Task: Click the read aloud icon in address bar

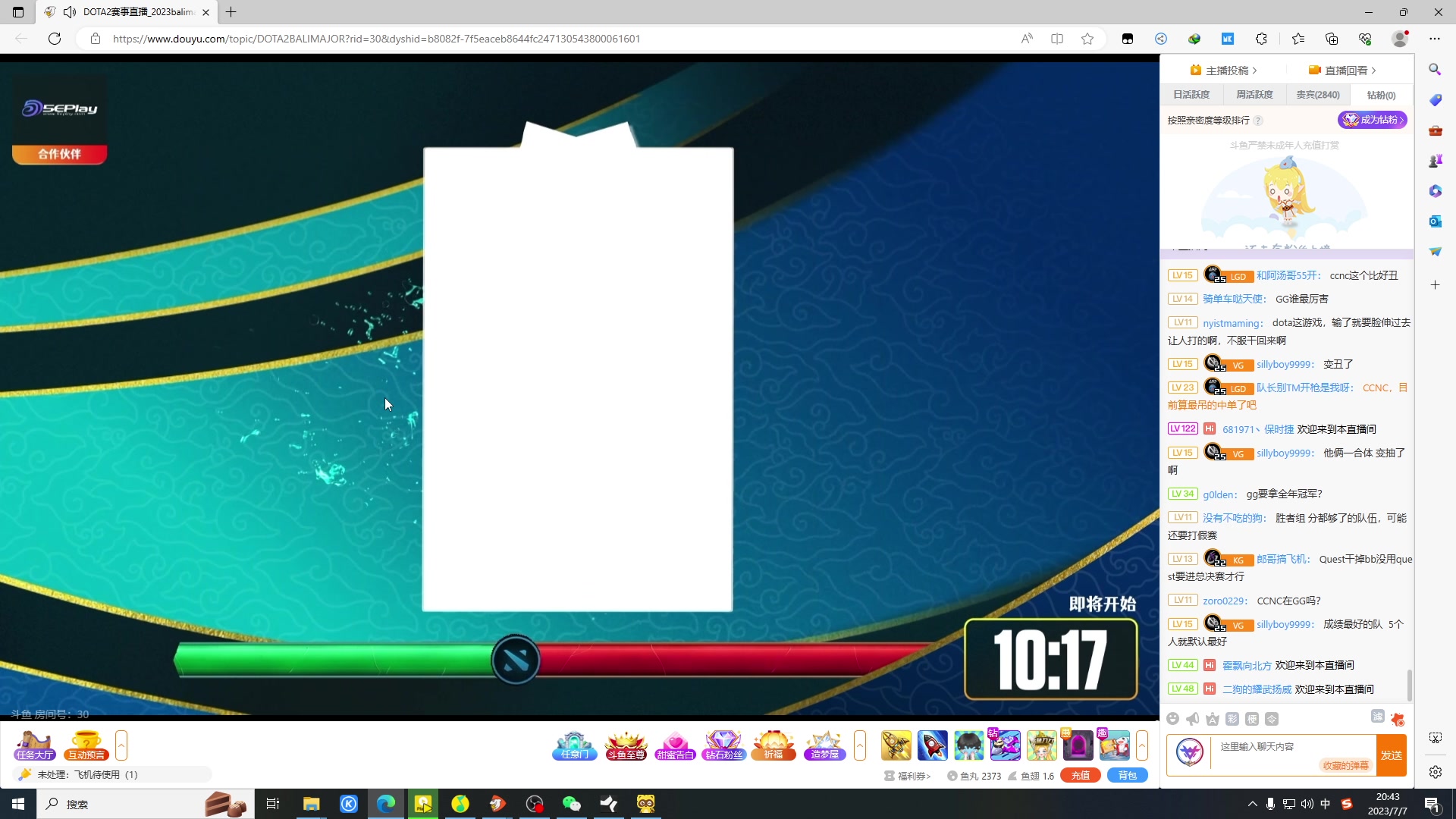Action: coord(1027,39)
